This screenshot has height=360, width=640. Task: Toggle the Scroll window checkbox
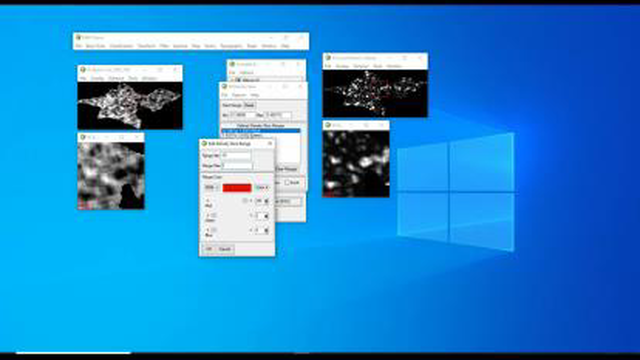pyautogui.click(x=287, y=182)
